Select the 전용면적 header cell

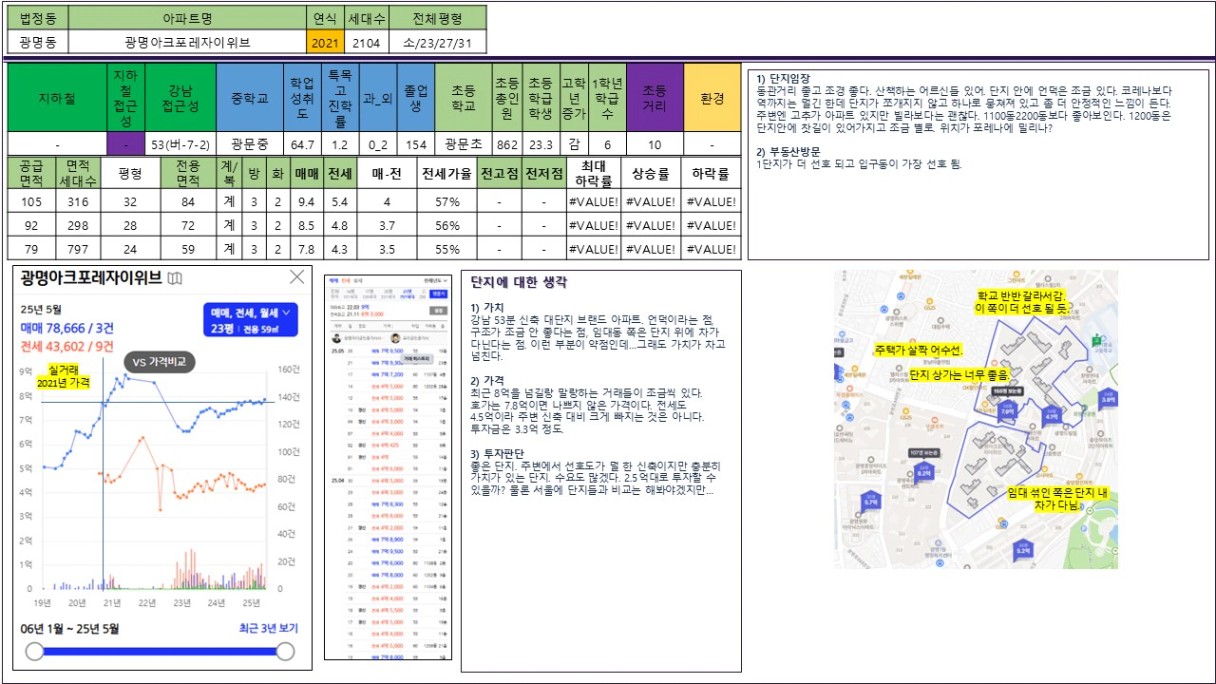(x=188, y=174)
